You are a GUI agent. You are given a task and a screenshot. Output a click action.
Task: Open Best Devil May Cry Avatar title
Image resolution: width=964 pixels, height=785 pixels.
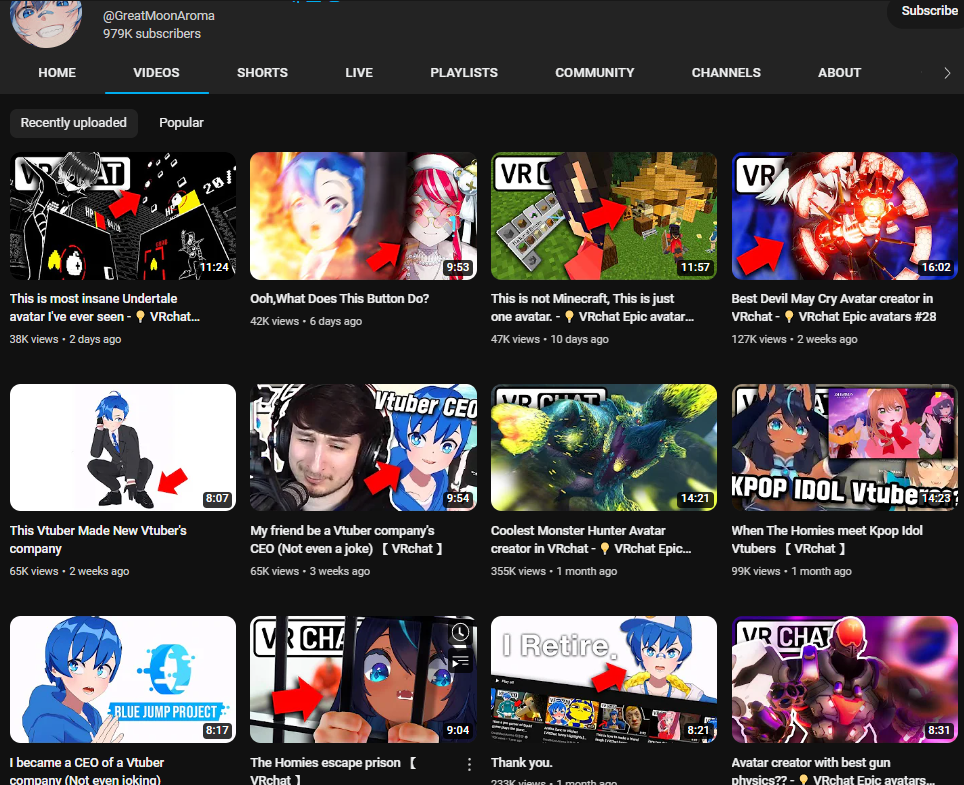coord(834,307)
